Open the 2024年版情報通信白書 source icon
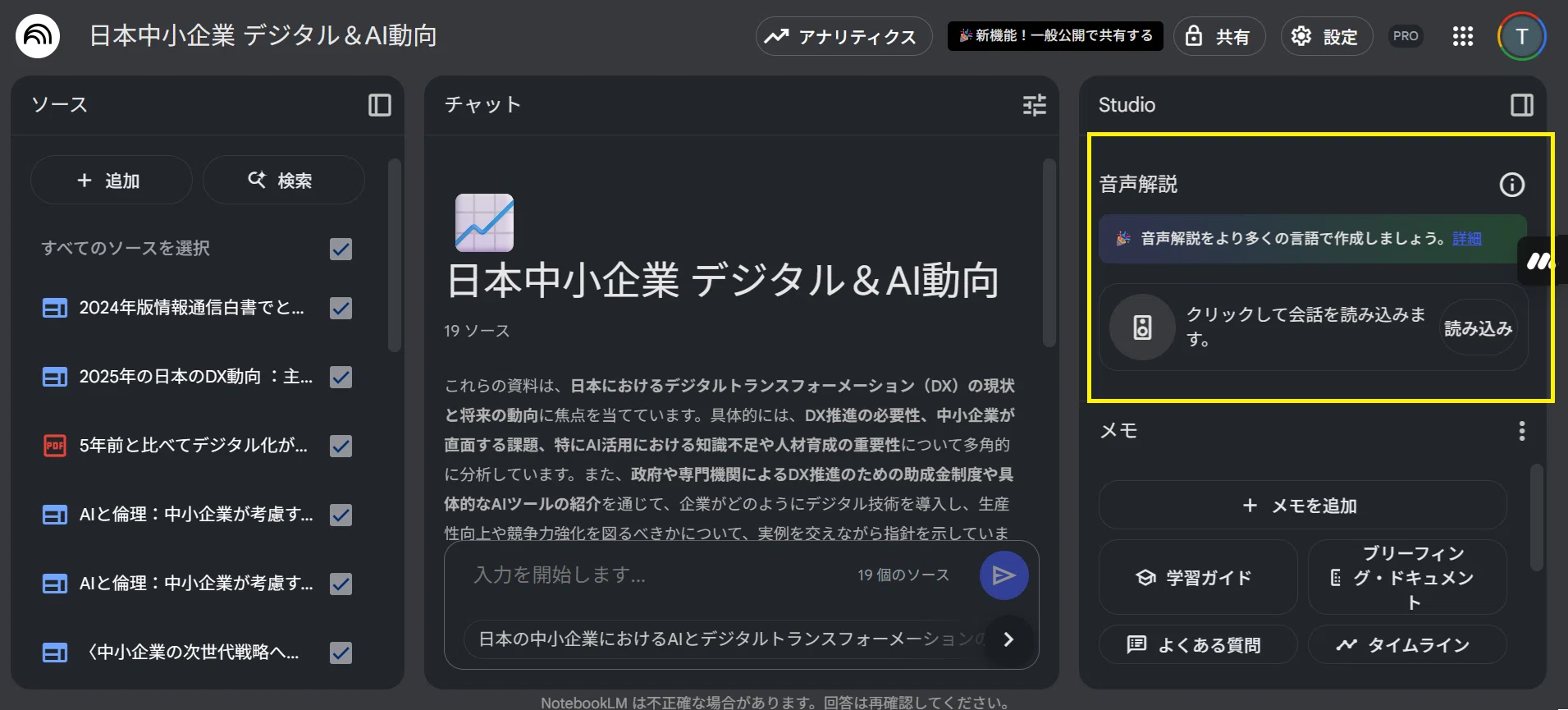Viewport: 1568px width, 710px height. (x=55, y=308)
